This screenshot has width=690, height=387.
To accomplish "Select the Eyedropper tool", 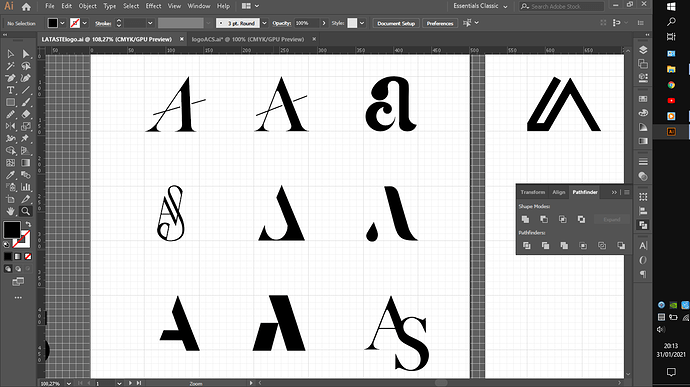I will [10, 175].
